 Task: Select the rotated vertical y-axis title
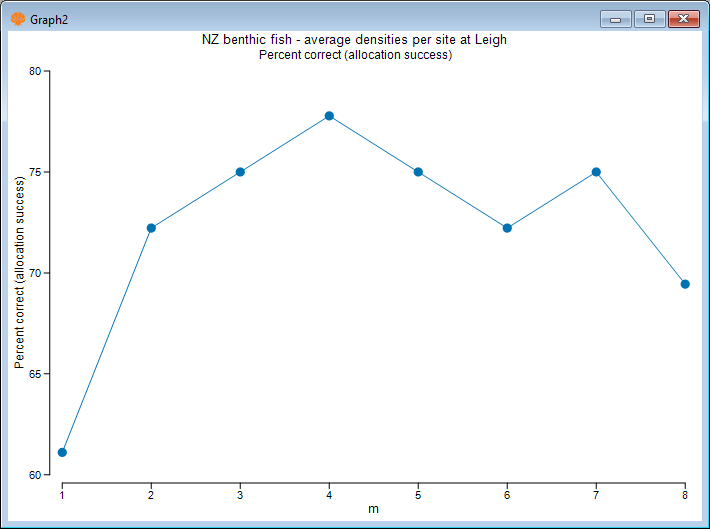point(19,273)
